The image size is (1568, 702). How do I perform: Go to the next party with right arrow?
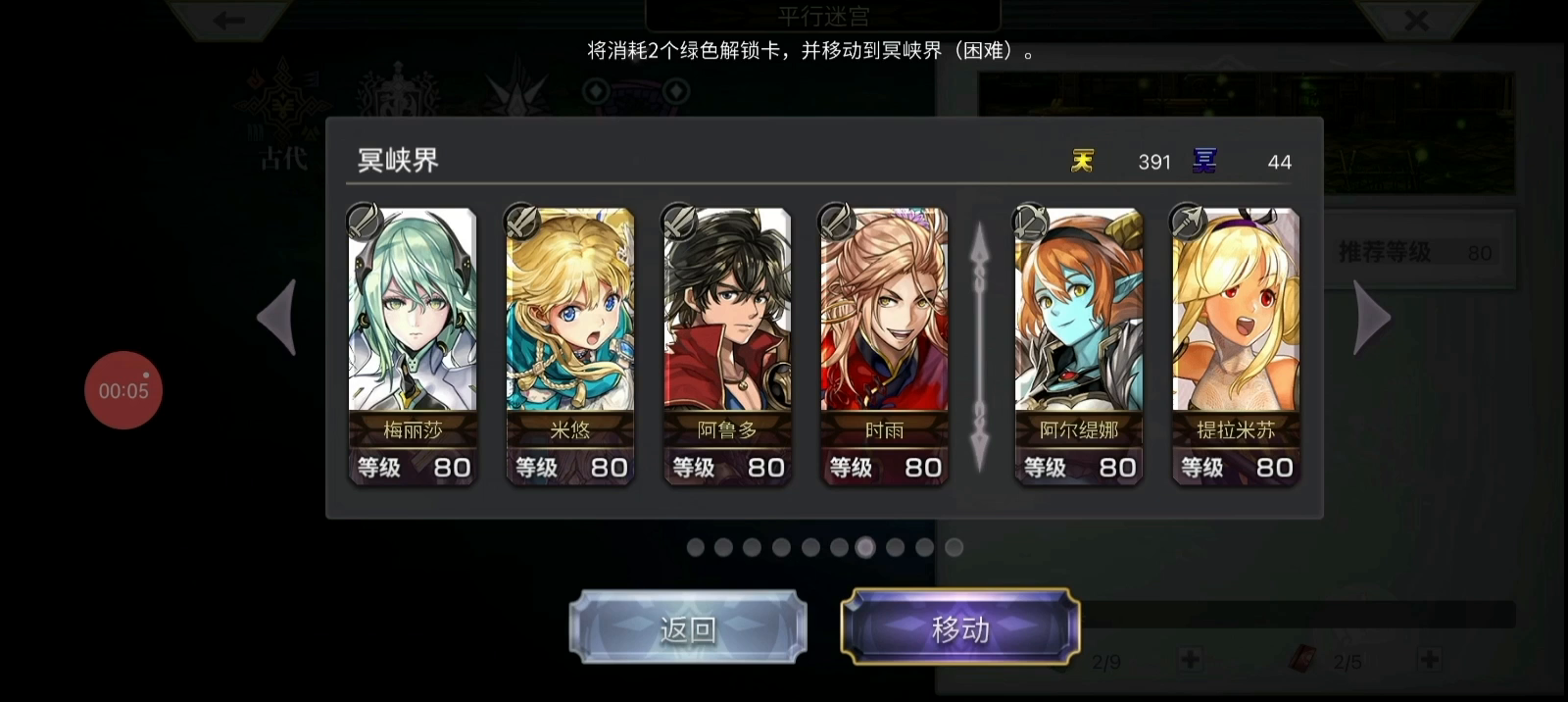(1372, 318)
